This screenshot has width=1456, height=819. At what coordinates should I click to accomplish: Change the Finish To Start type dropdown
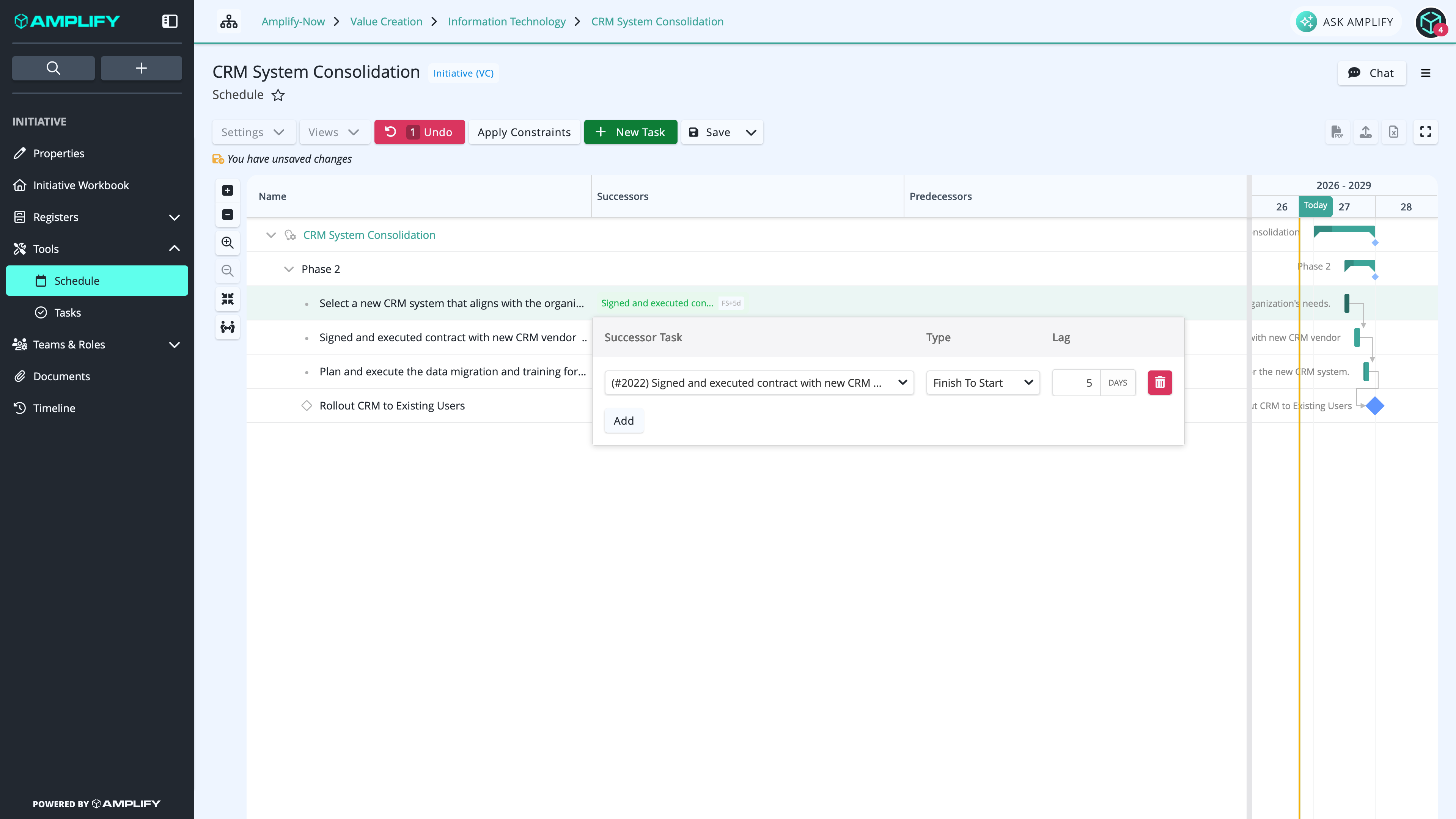pyautogui.click(x=983, y=383)
